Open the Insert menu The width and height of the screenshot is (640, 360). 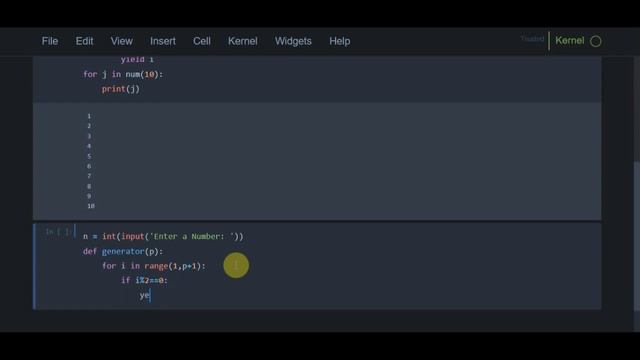[162, 41]
